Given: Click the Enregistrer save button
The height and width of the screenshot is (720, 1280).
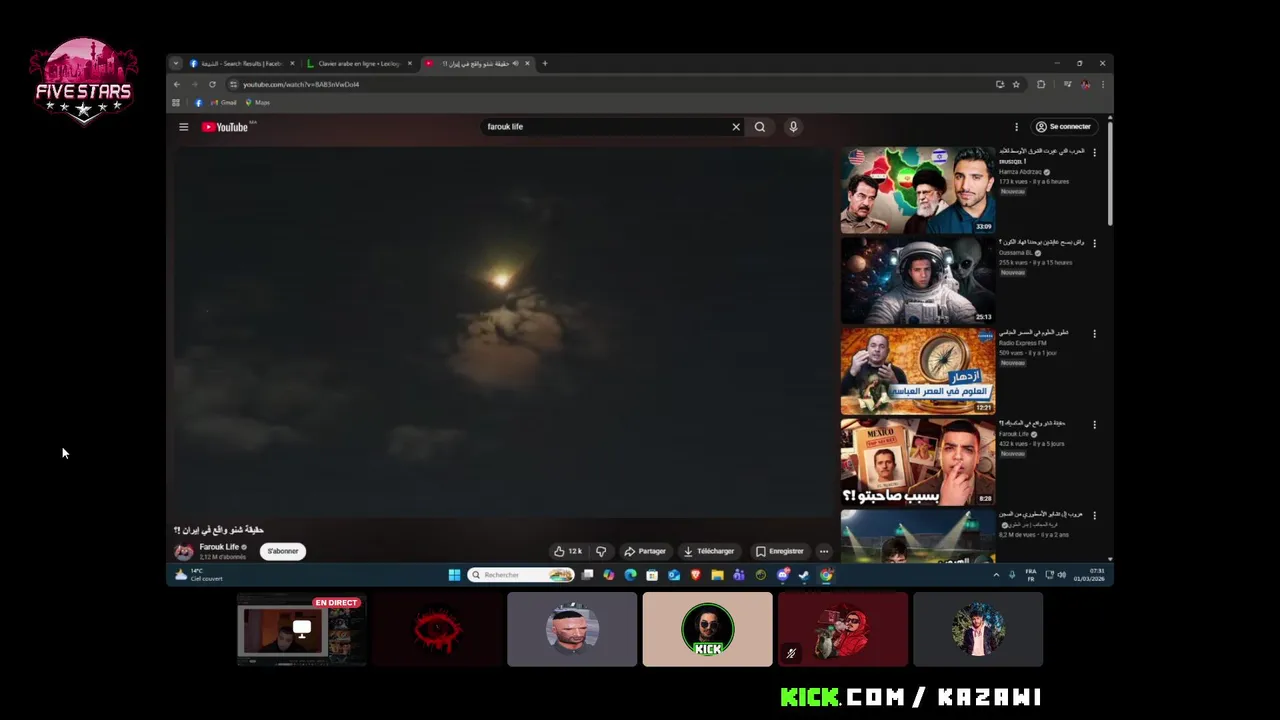Looking at the screenshot, I should tap(780, 551).
